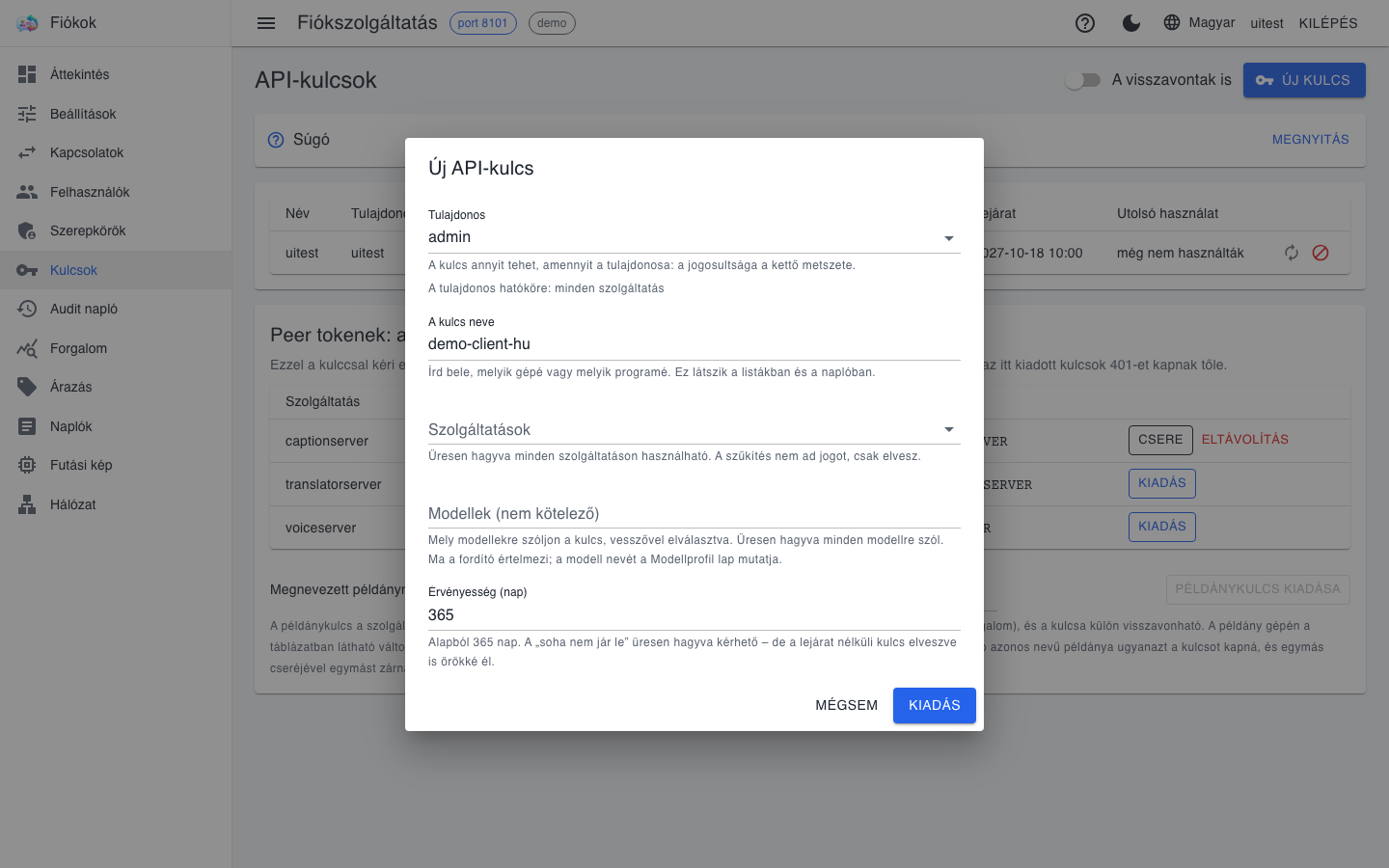This screenshot has width=1389, height=868.
Task: Click the rotate icon for uitest key
Action: pyautogui.click(x=1292, y=253)
